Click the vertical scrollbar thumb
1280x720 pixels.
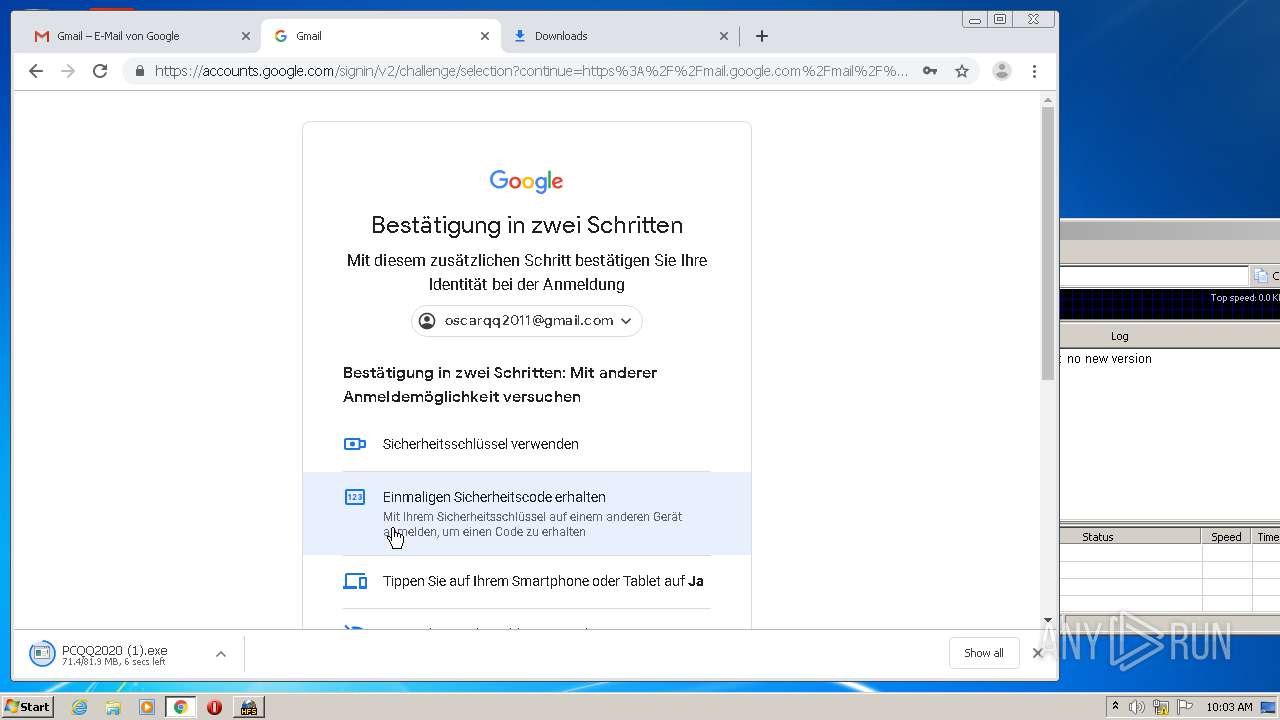click(x=1048, y=243)
